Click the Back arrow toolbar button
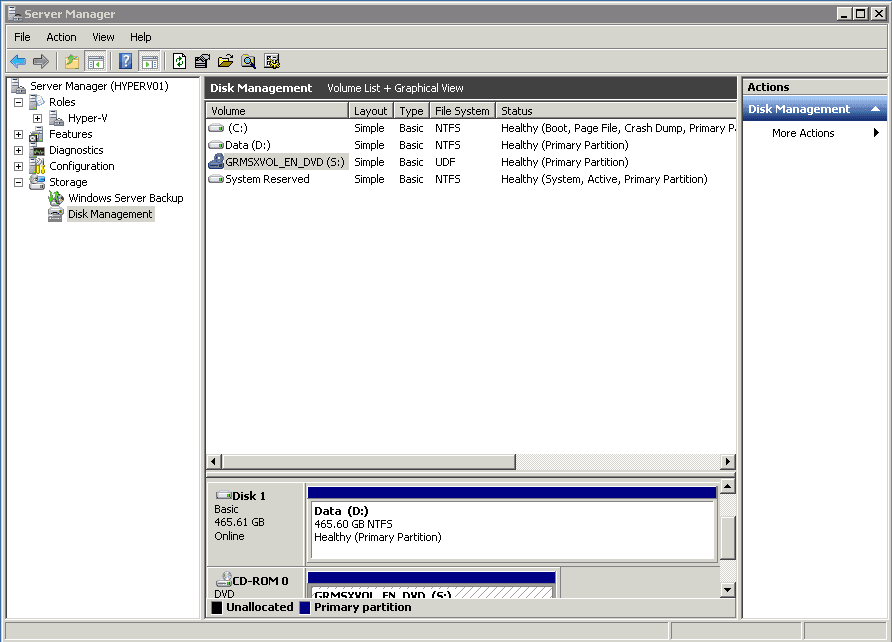Screen dimensions: 892x642 coord(18,61)
